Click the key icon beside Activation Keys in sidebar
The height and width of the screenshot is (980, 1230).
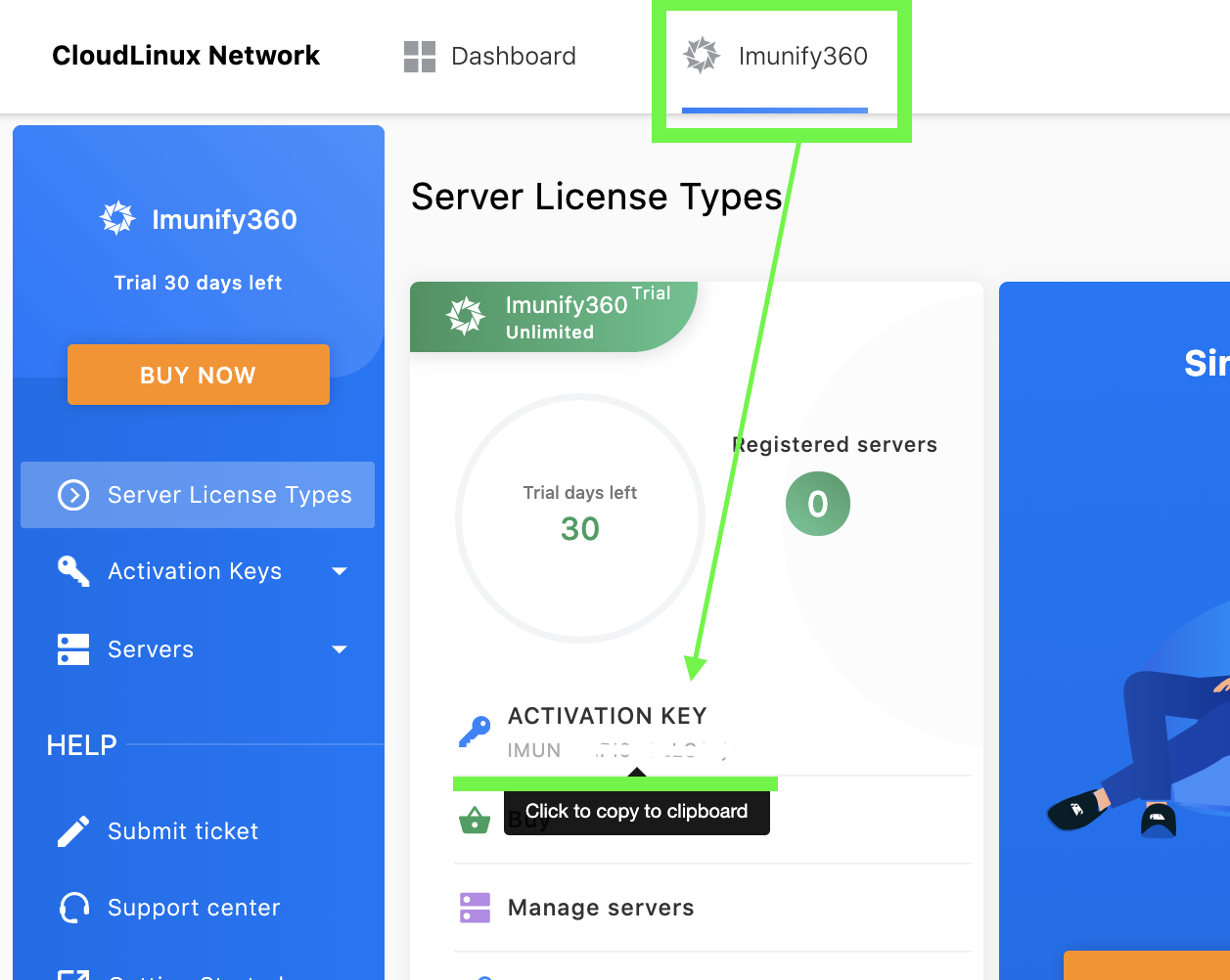tap(73, 571)
